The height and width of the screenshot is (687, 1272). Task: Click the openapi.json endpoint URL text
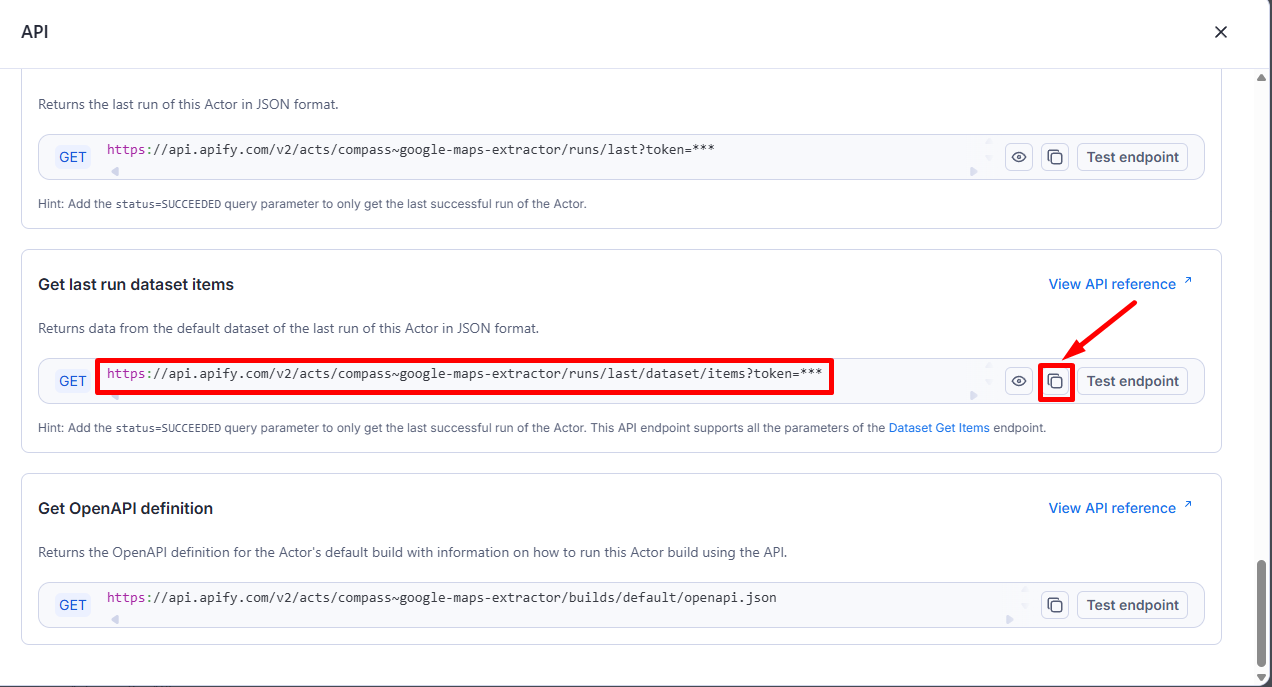tap(441, 598)
